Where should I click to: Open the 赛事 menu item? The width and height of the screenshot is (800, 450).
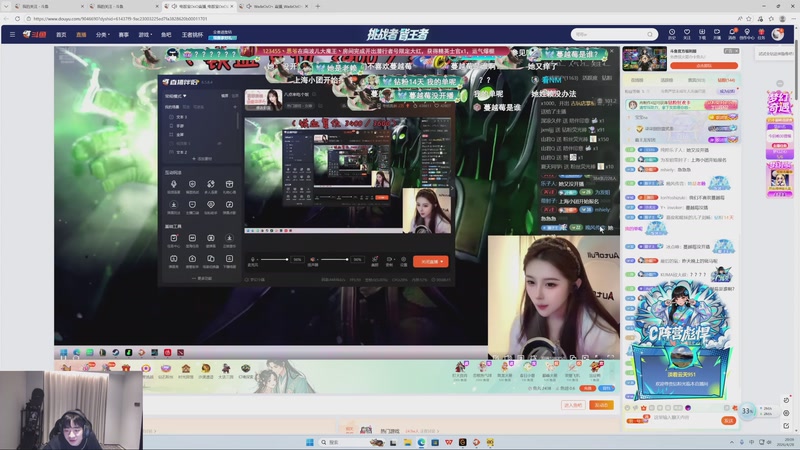click(x=123, y=35)
